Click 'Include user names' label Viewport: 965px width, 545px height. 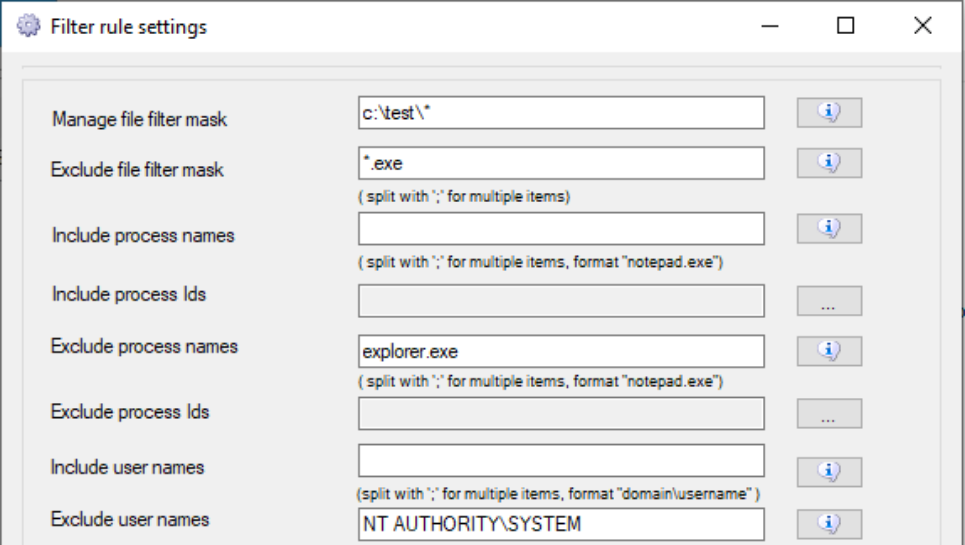click(127, 467)
